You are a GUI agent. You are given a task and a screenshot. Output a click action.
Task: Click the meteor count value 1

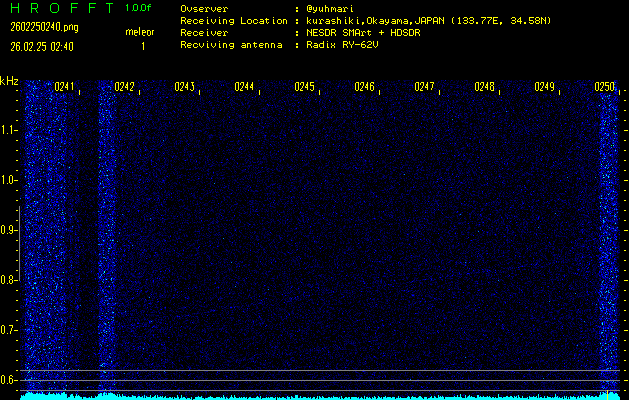coord(143,47)
